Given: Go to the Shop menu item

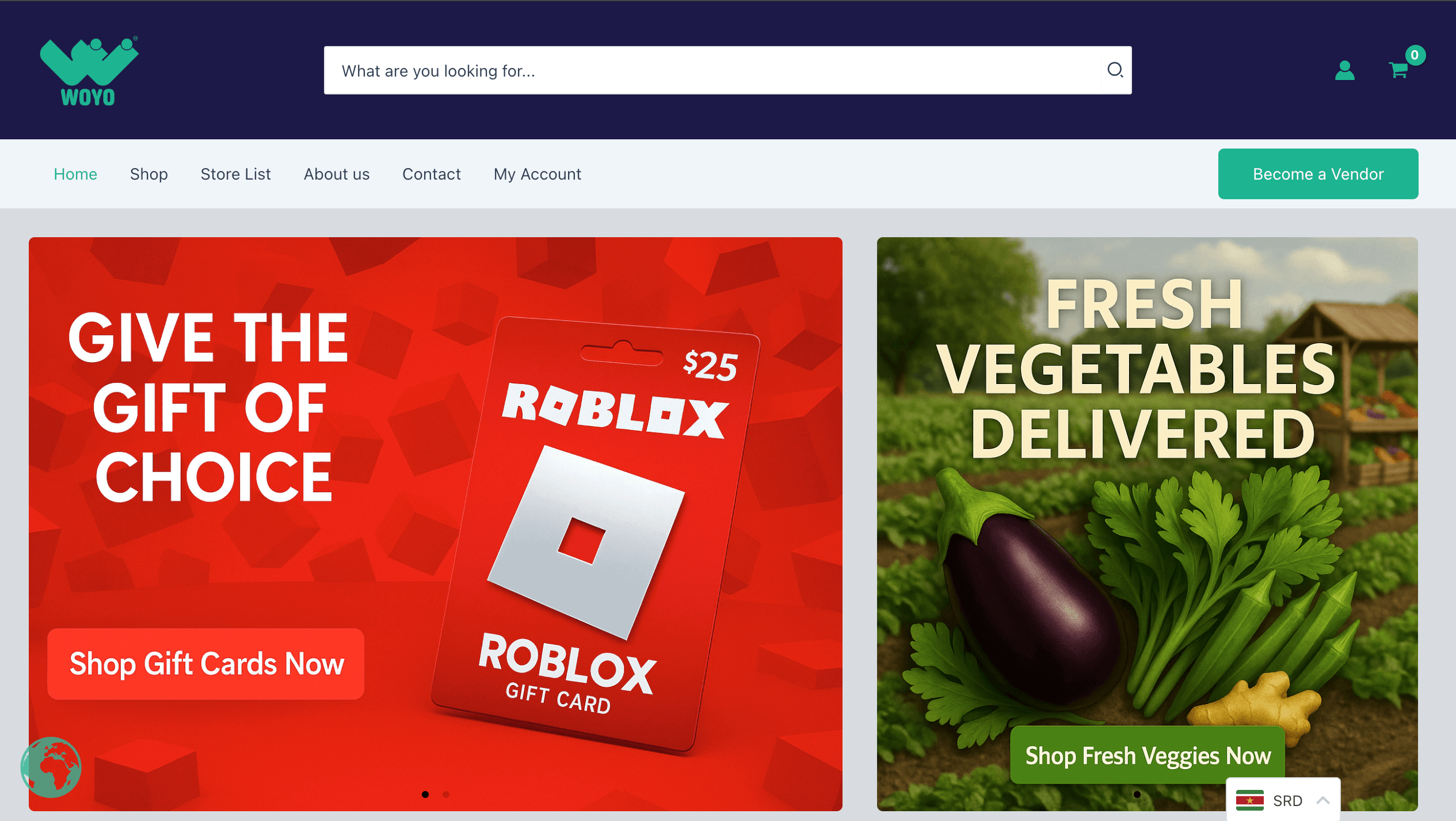Looking at the screenshot, I should coord(149,174).
